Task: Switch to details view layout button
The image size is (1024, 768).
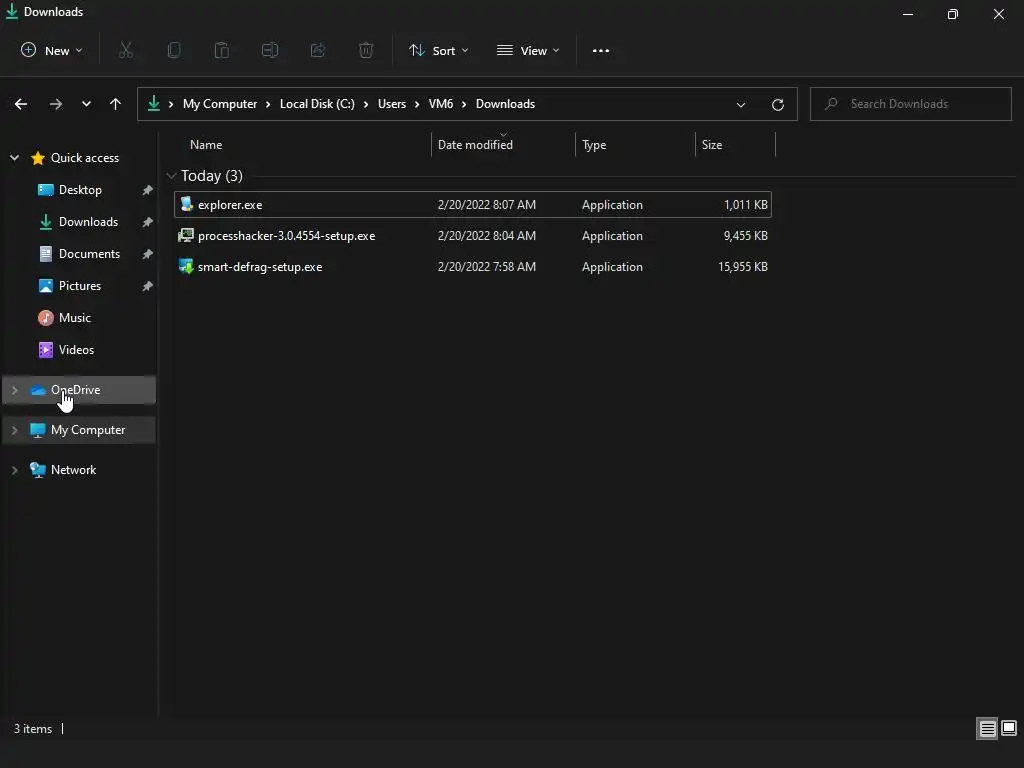Action: click(x=987, y=728)
